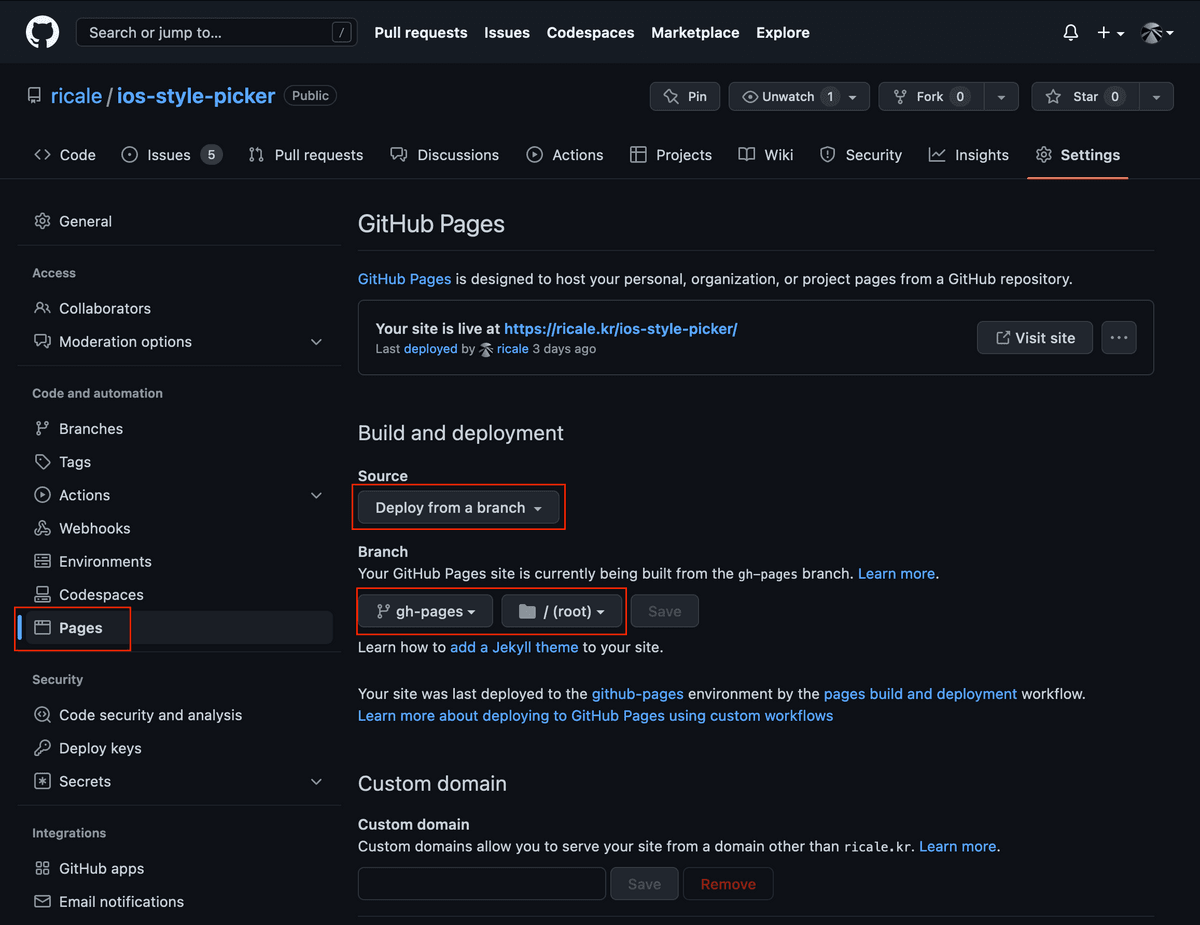Open the GitHub Pages documentation link
Image resolution: width=1200 pixels, height=925 pixels.
(404, 279)
